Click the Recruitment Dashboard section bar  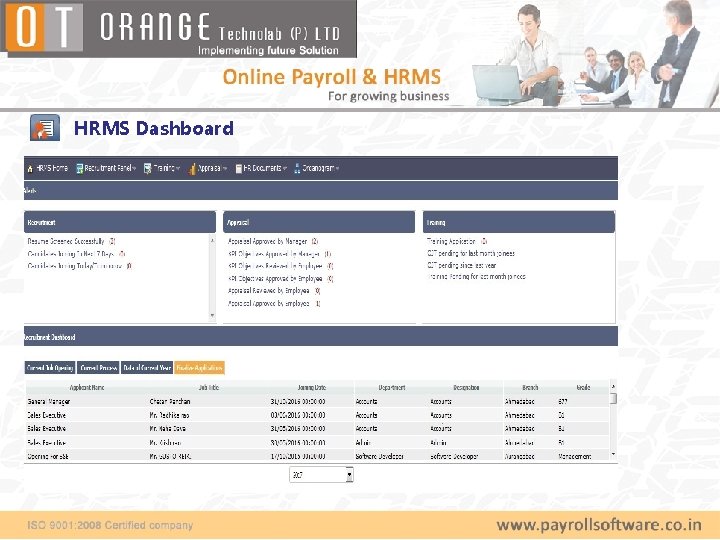point(321,337)
